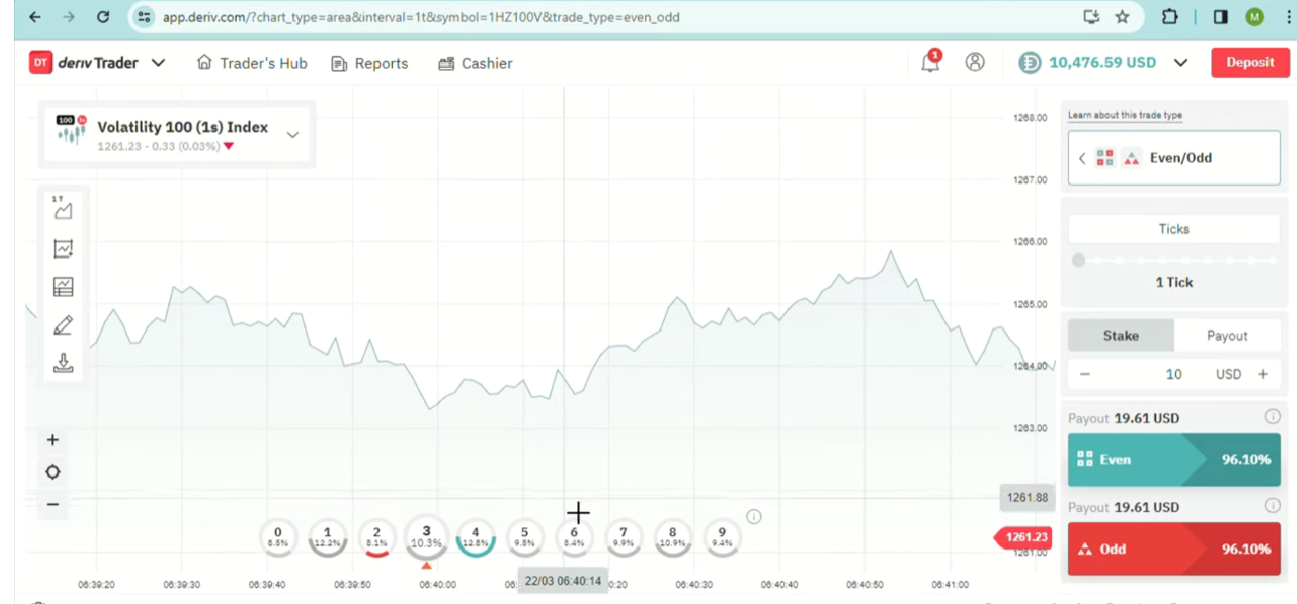Viewport: 1297px width, 604px height.
Task: Select the drawing tools pencil icon
Action: pos(63,325)
